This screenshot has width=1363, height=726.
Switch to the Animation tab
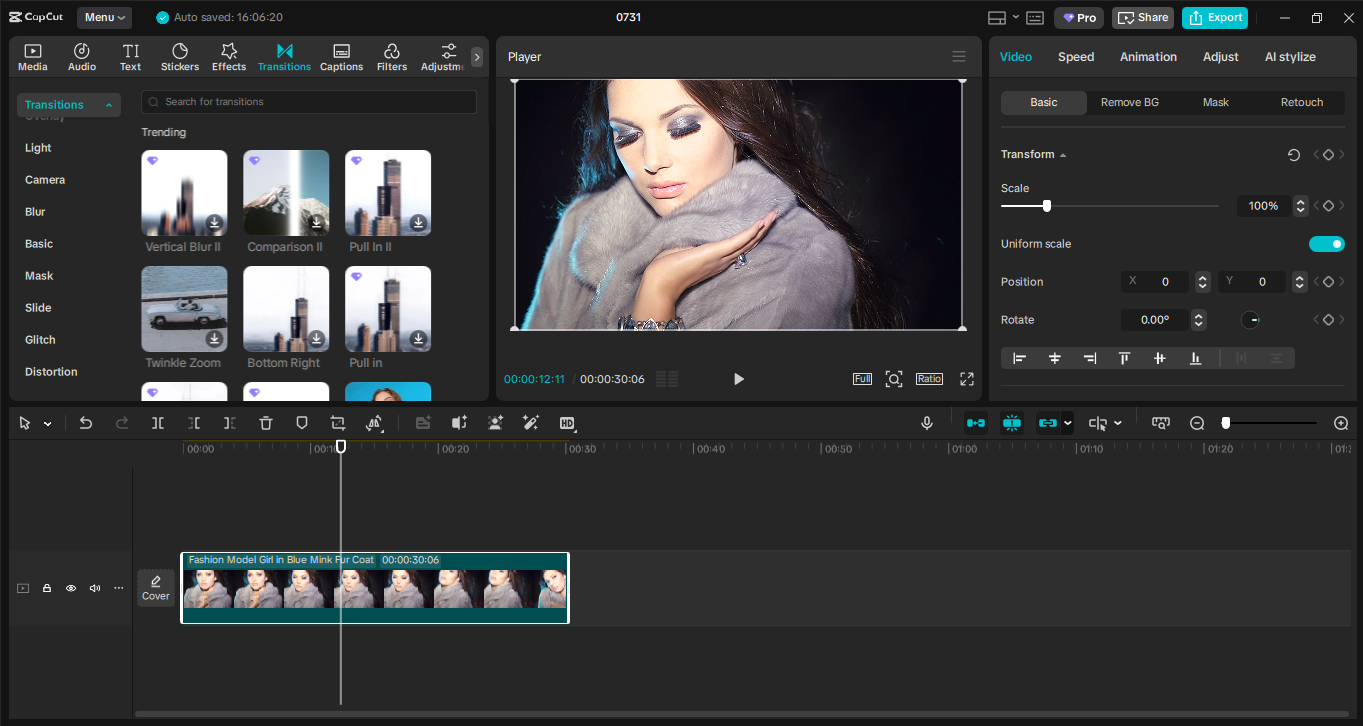point(1147,57)
